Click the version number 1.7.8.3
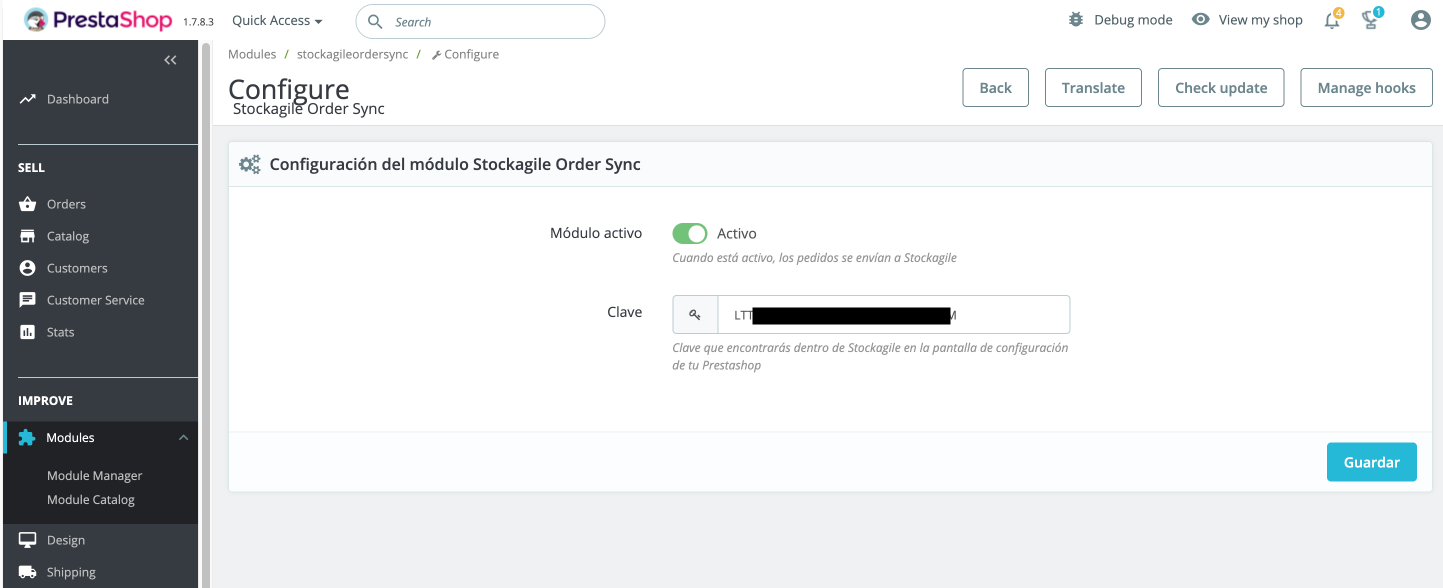 198,21
